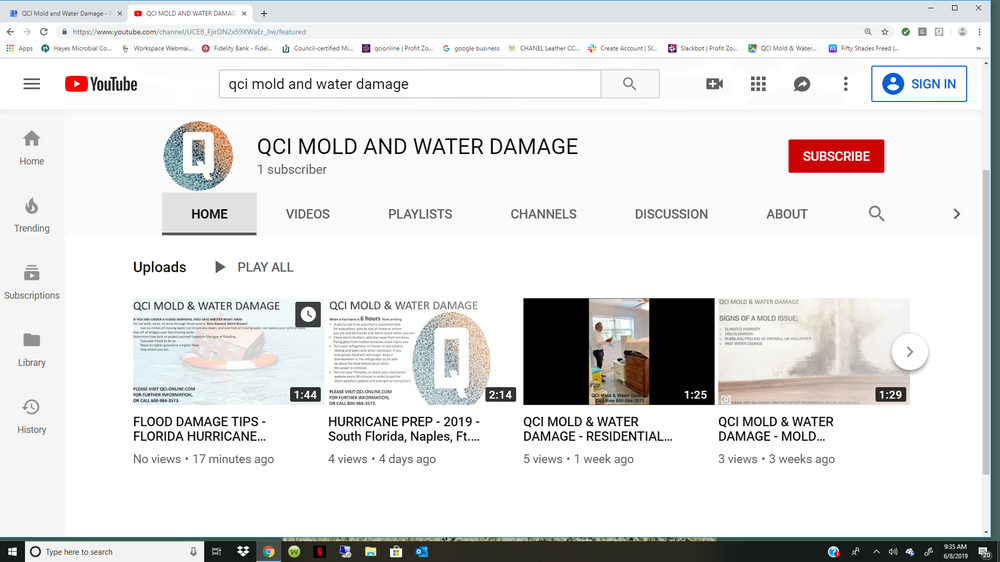
Task: Switch to the CHANNELS channel tab
Action: (x=543, y=214)
